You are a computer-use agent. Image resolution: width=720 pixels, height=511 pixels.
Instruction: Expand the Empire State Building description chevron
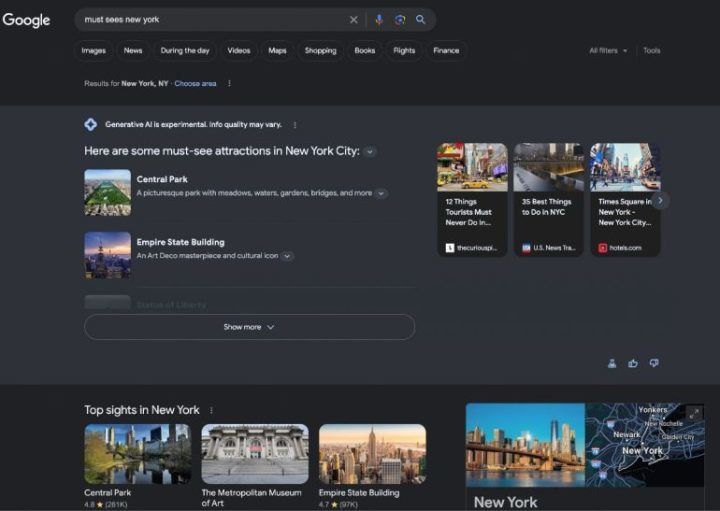tap(287, 256)
